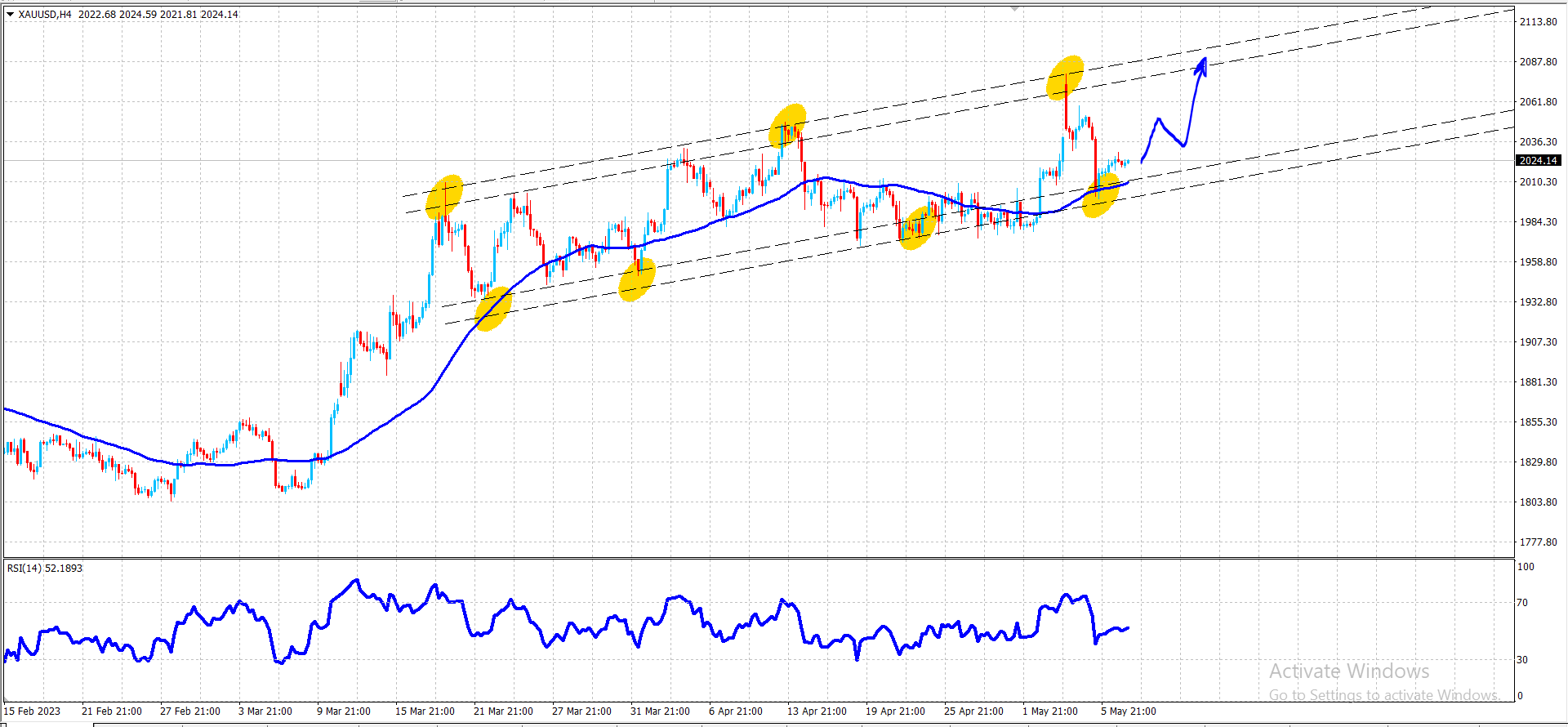The image size is (1568, 727).
Task: Click the 2036.30 price scale value
Action: (x=1539, y=142)
